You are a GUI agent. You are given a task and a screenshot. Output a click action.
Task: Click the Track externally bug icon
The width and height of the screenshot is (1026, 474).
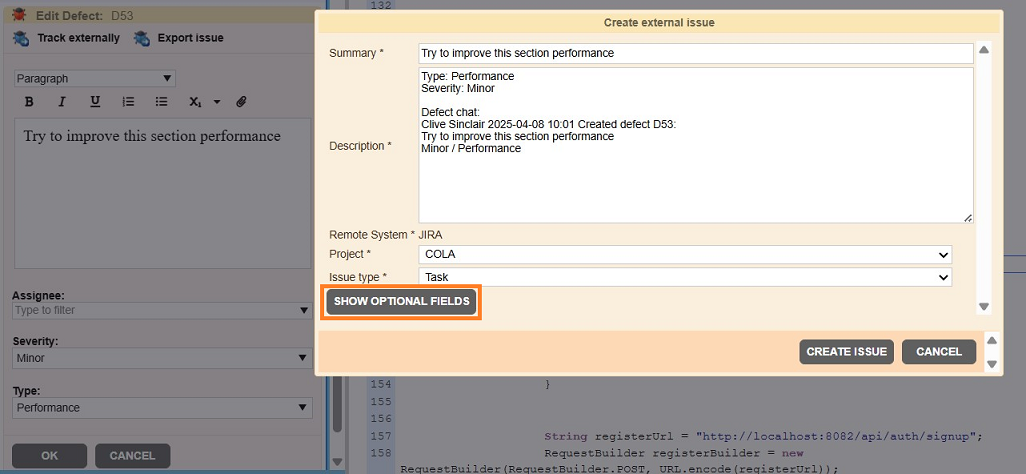(x=21, y=38)
